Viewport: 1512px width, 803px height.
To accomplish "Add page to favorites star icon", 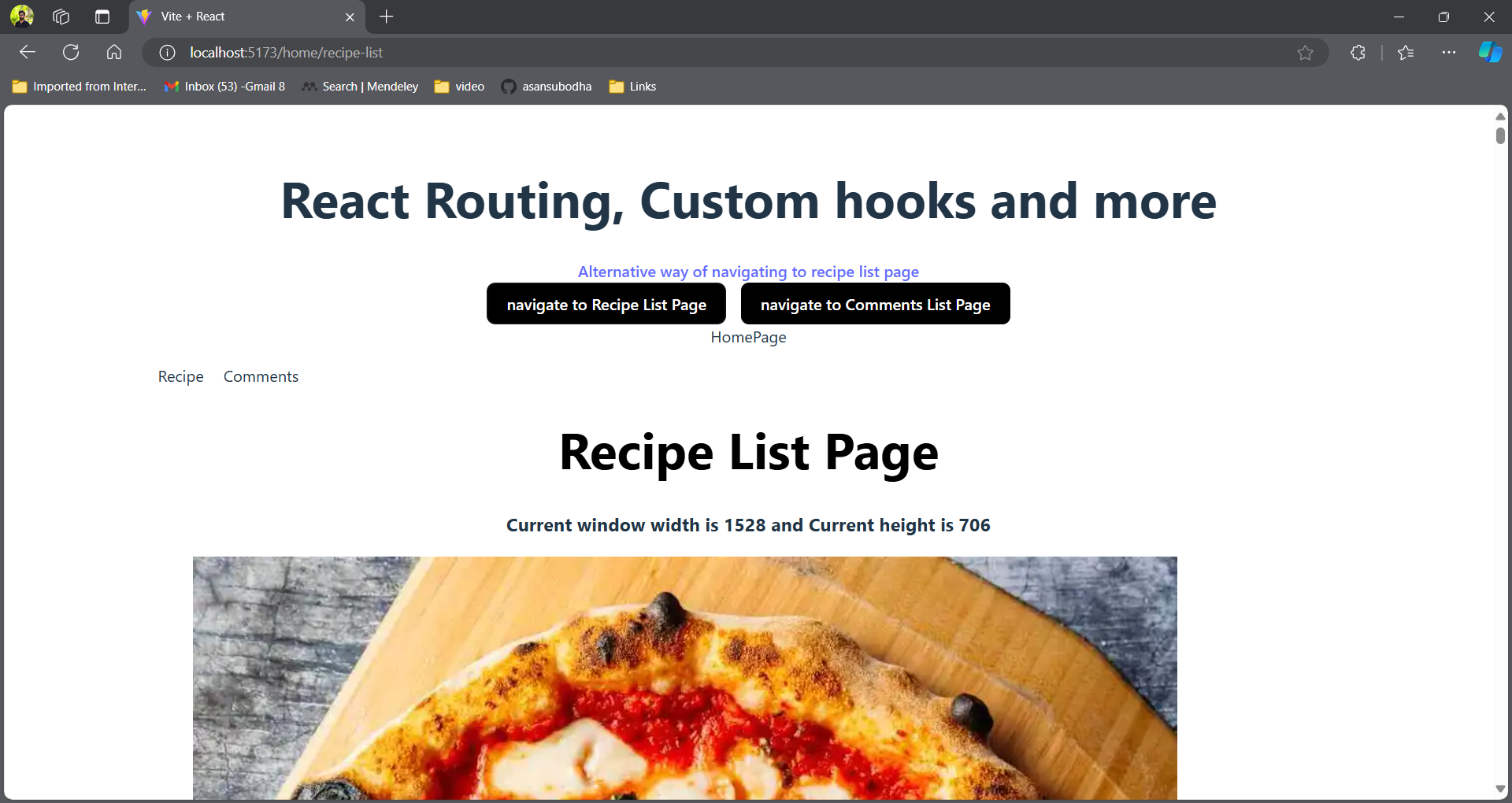I will coord(1305,53).
